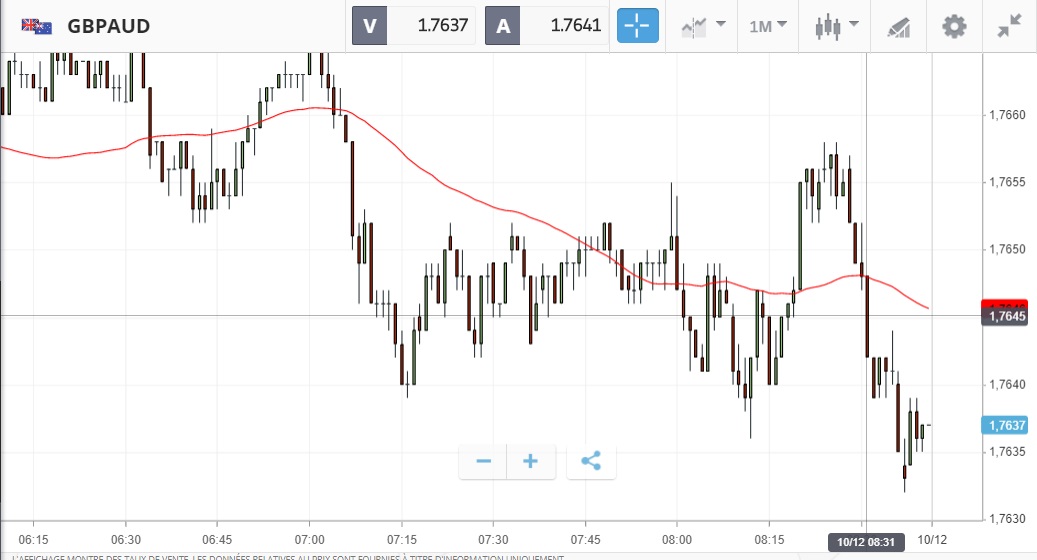Toggle the blue crosshair cursor button
Screen dimensions: 1037x560
(638, 26)
